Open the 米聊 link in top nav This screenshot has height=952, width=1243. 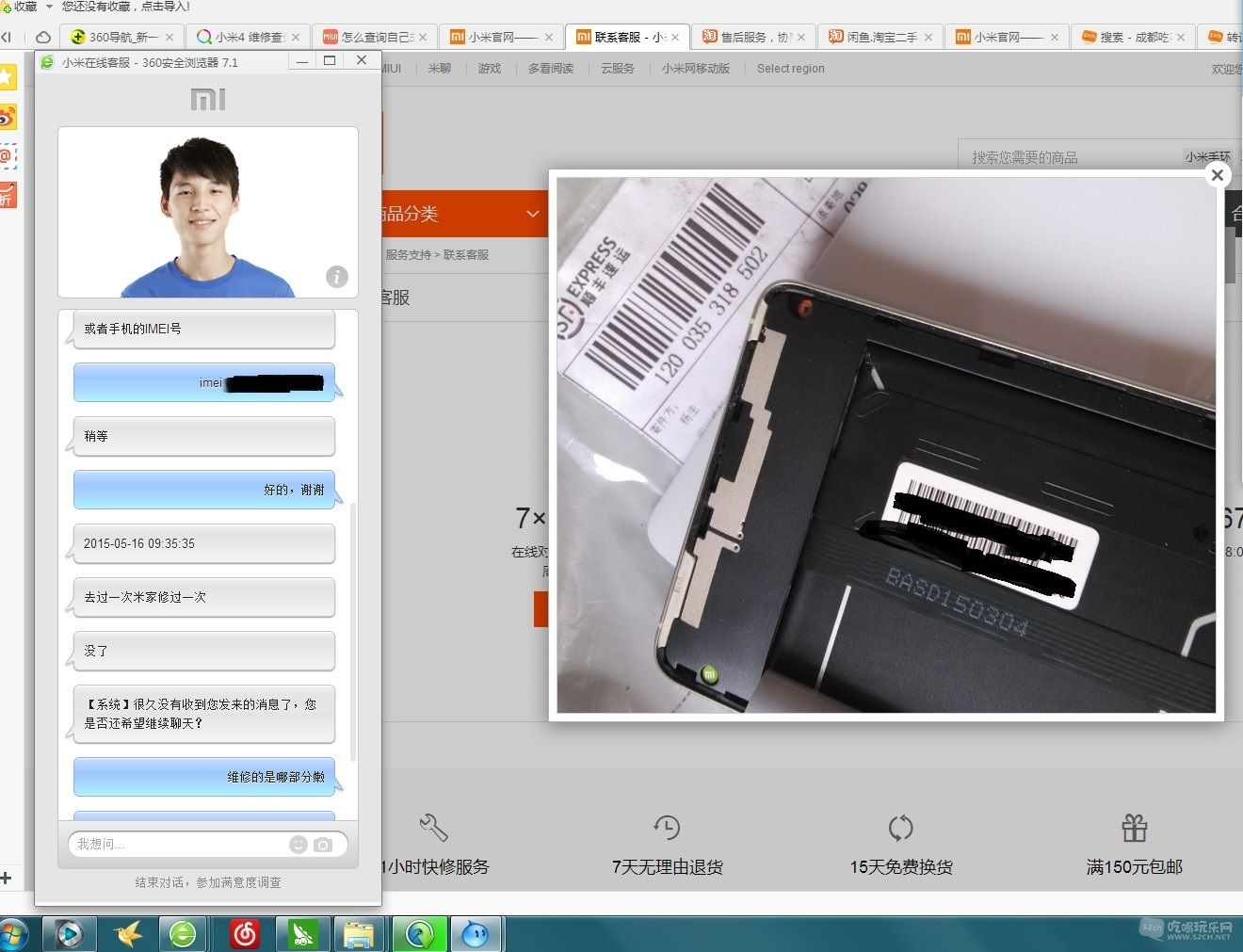coord(440,69)
